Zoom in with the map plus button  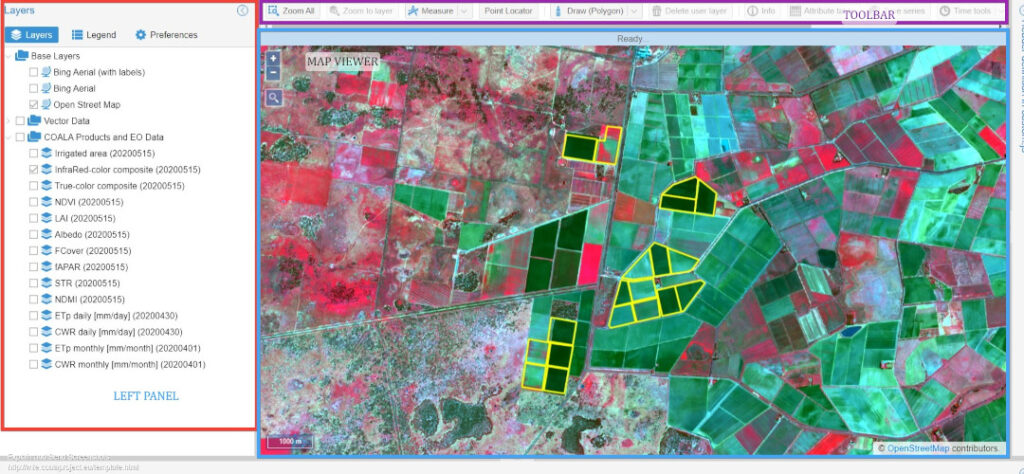click(273, 59)
